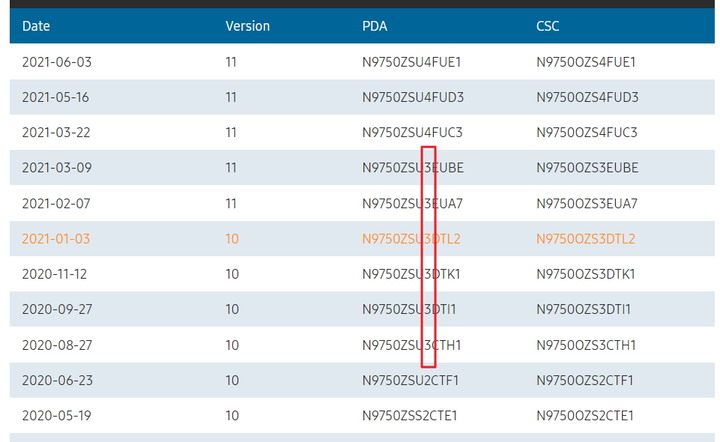Click version 11 in 2021-06-03 row
720x442 pixels.
point(231,62)
